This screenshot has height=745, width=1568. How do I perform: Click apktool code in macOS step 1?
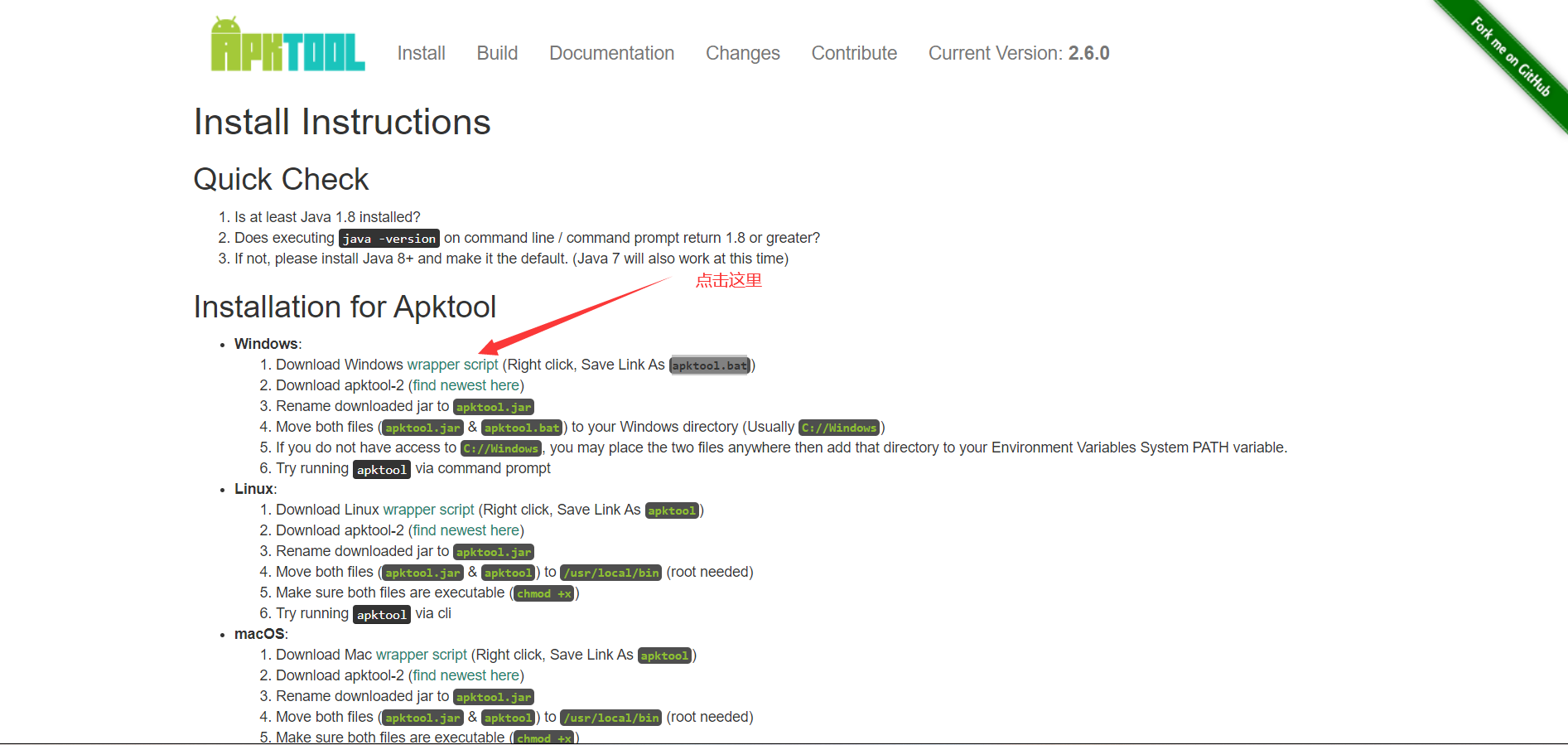(x=664, y=656)
